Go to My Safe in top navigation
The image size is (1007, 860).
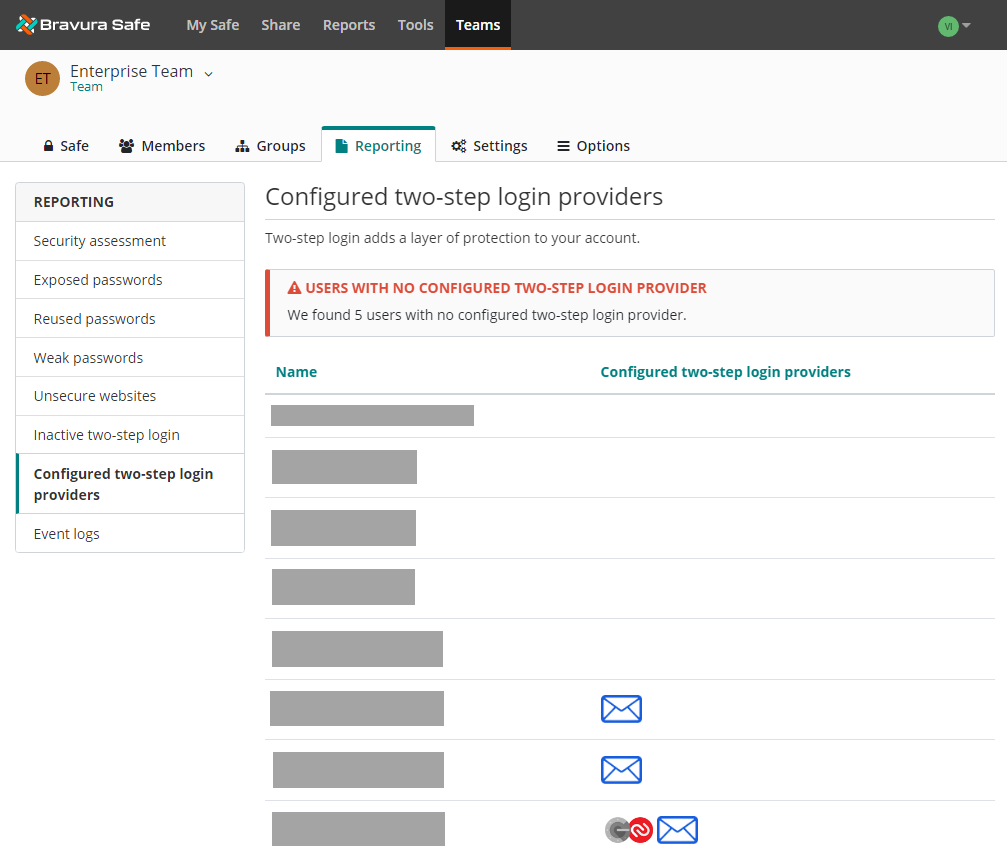(213, 25)
